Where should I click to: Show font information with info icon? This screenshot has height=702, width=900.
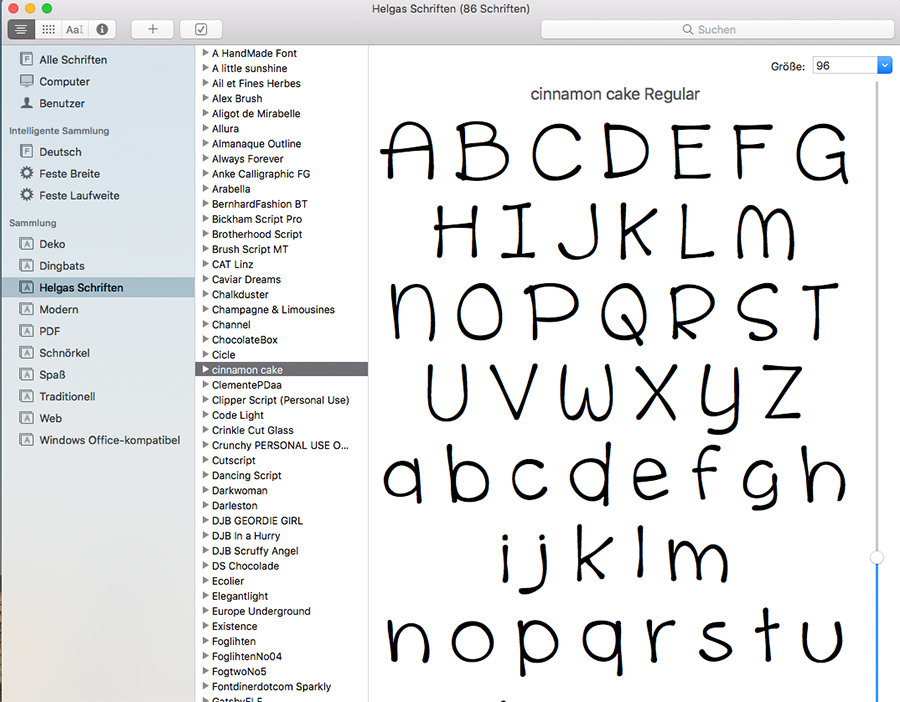(101, 30)
